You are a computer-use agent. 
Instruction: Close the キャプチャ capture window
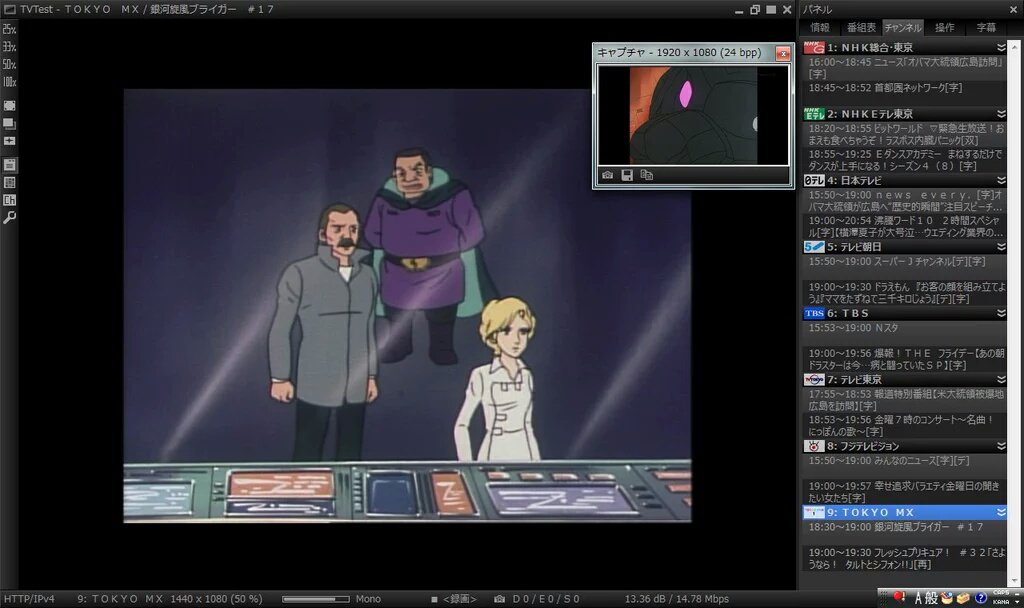point(782,53)
